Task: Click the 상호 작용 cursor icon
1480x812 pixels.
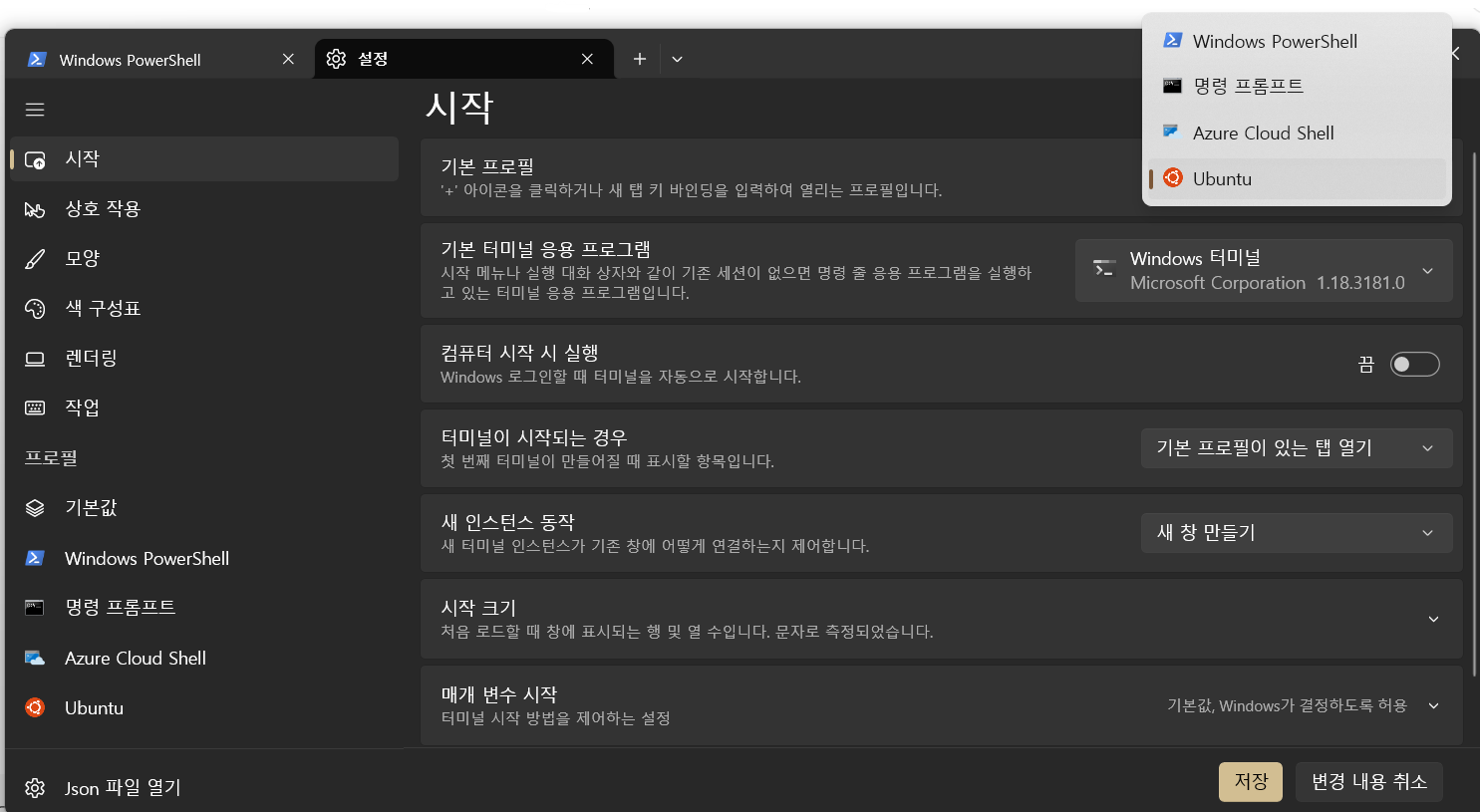Action: click(x=35, y=209)
